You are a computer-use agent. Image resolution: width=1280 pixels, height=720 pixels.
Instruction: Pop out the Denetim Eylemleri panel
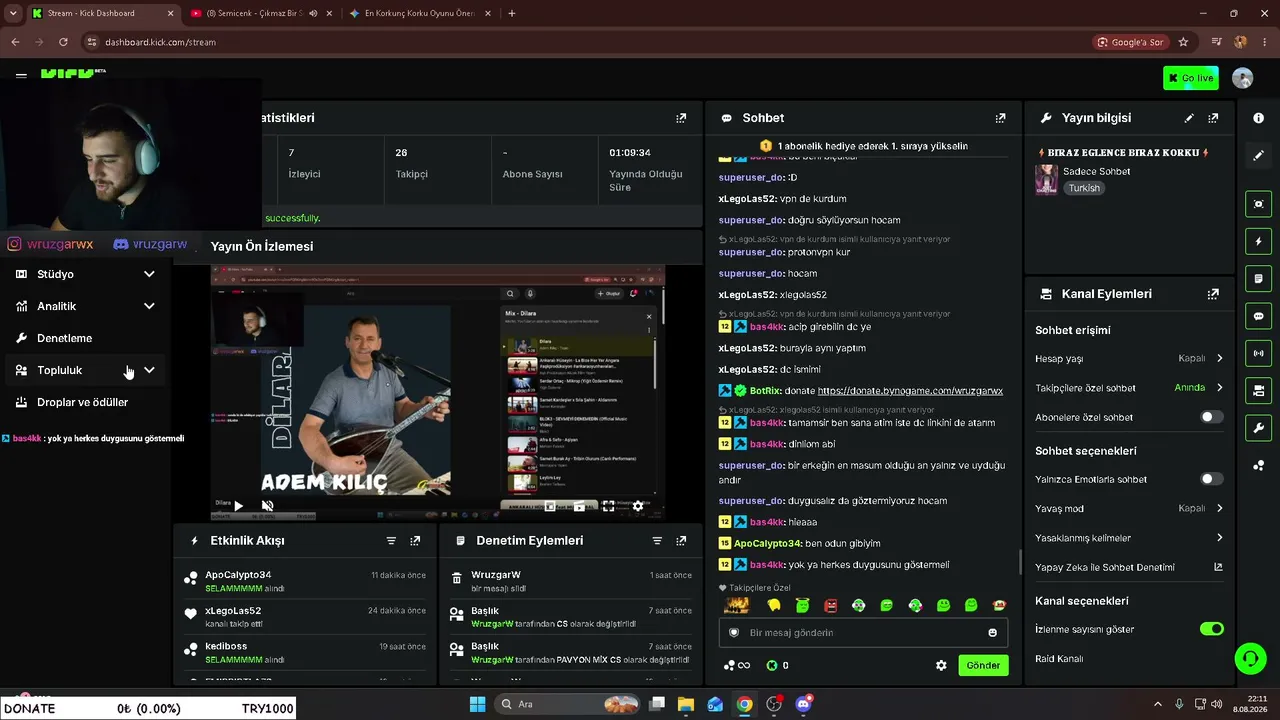(681, 541)
